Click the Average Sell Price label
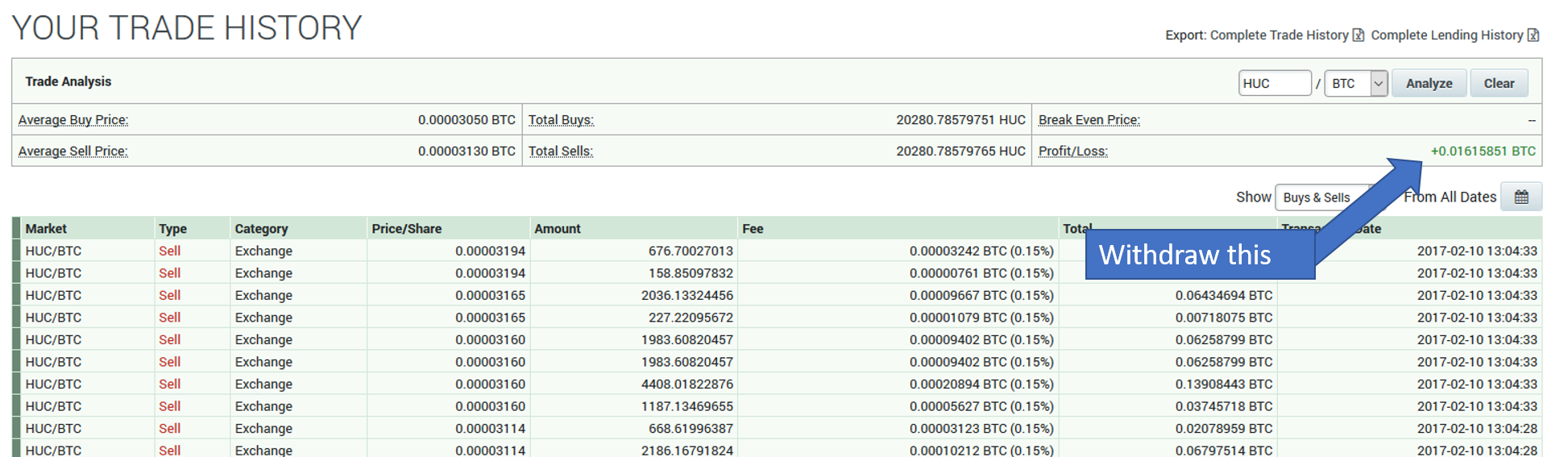 (73, 151)
